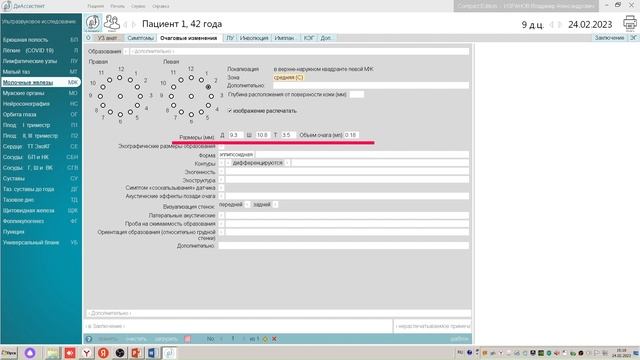Click the Д size field showing 9.3

[236, 135]
